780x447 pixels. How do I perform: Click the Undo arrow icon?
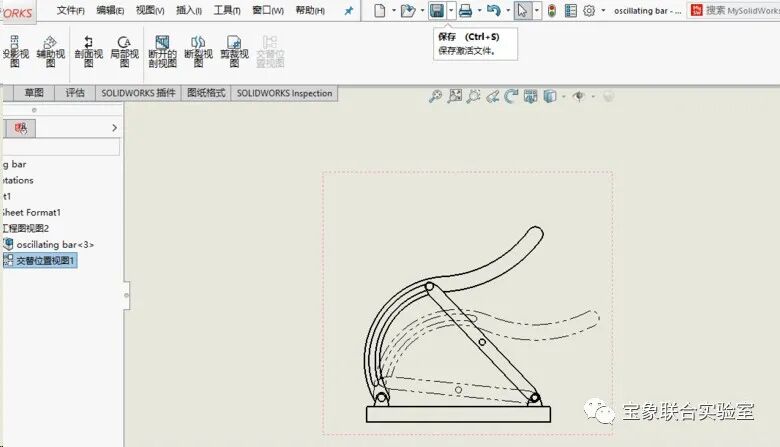tap(493, 10)
